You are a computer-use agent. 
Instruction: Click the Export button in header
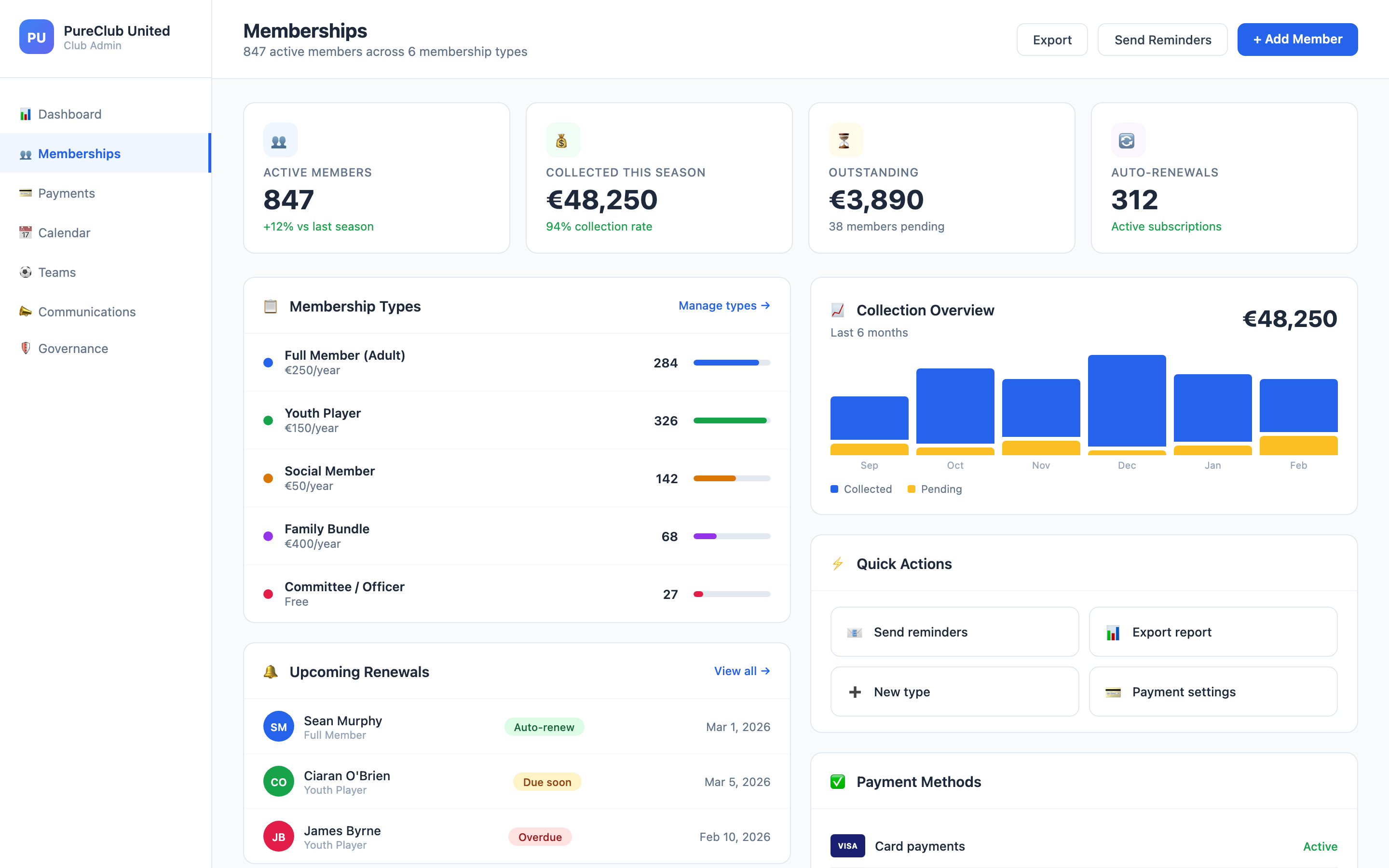click(1051, 40)
